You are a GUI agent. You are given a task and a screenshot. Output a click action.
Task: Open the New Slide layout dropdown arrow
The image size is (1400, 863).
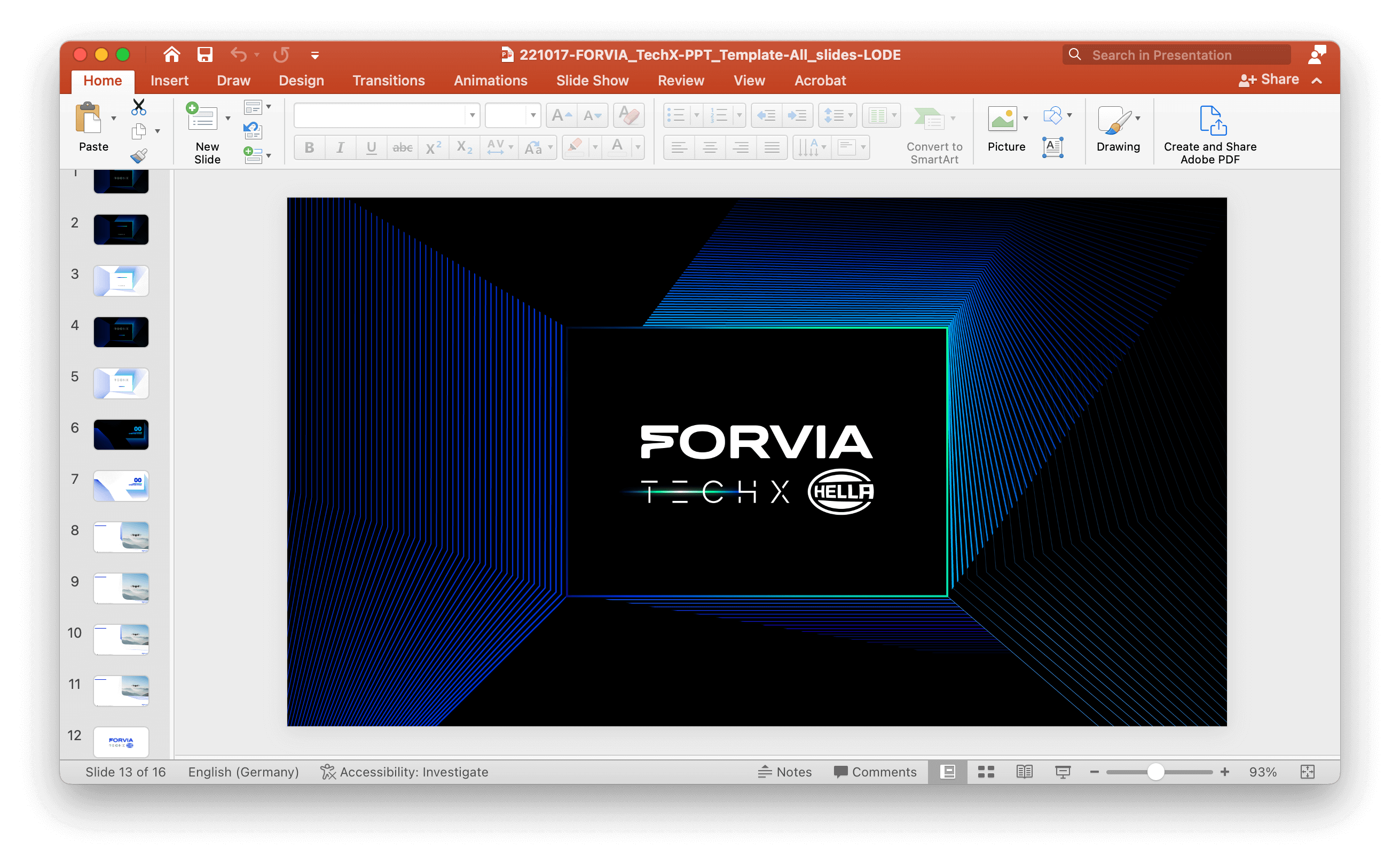coord(227,118)
